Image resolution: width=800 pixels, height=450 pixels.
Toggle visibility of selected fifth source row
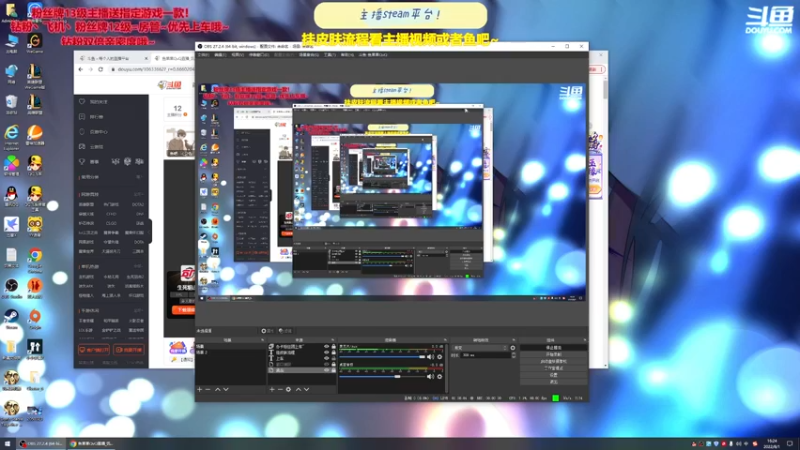[x=327, y=370]
